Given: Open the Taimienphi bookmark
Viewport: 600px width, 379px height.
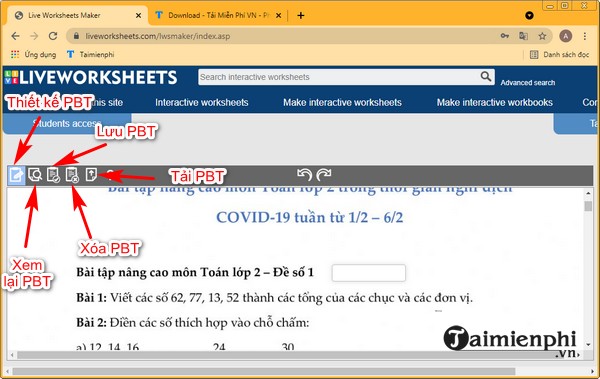Looking at the screenshot, I should pos(90,54).
